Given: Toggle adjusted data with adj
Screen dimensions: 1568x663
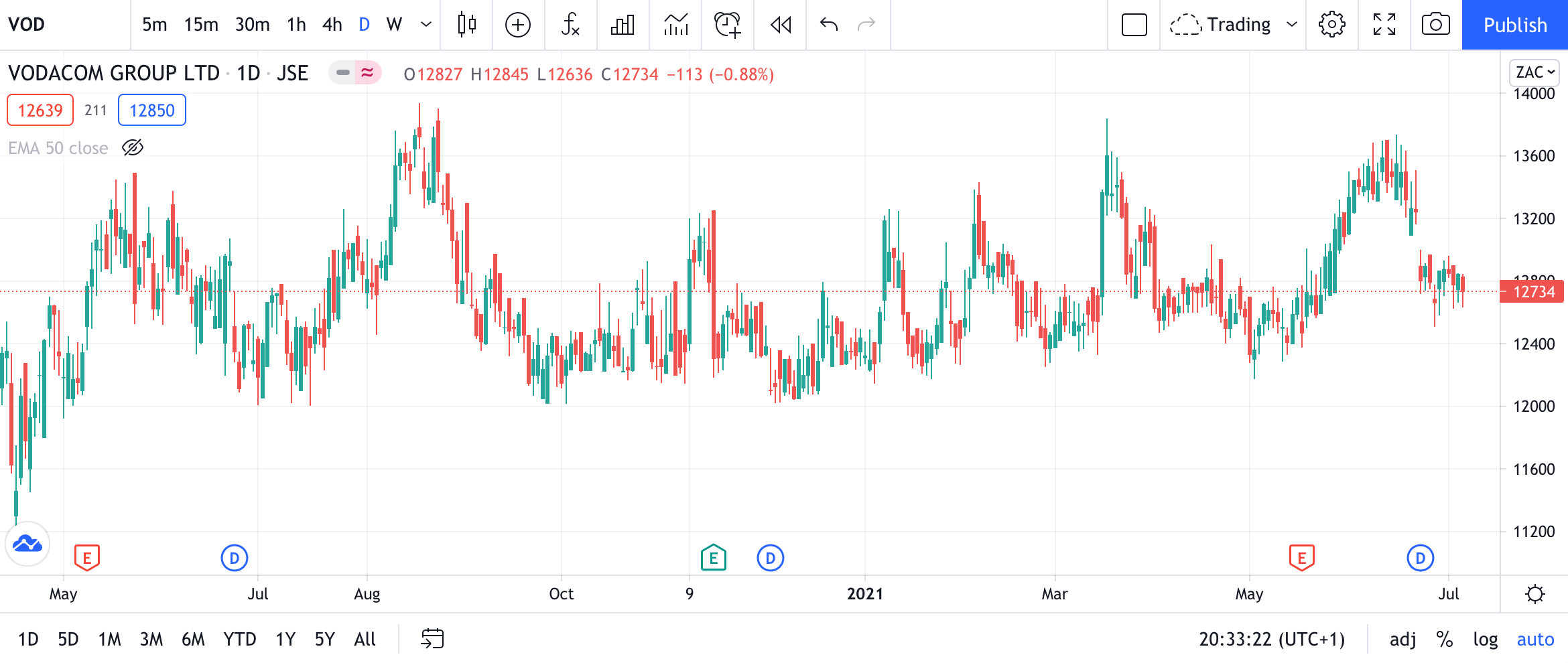Looking at the screenshot, I should (1402, 639).
